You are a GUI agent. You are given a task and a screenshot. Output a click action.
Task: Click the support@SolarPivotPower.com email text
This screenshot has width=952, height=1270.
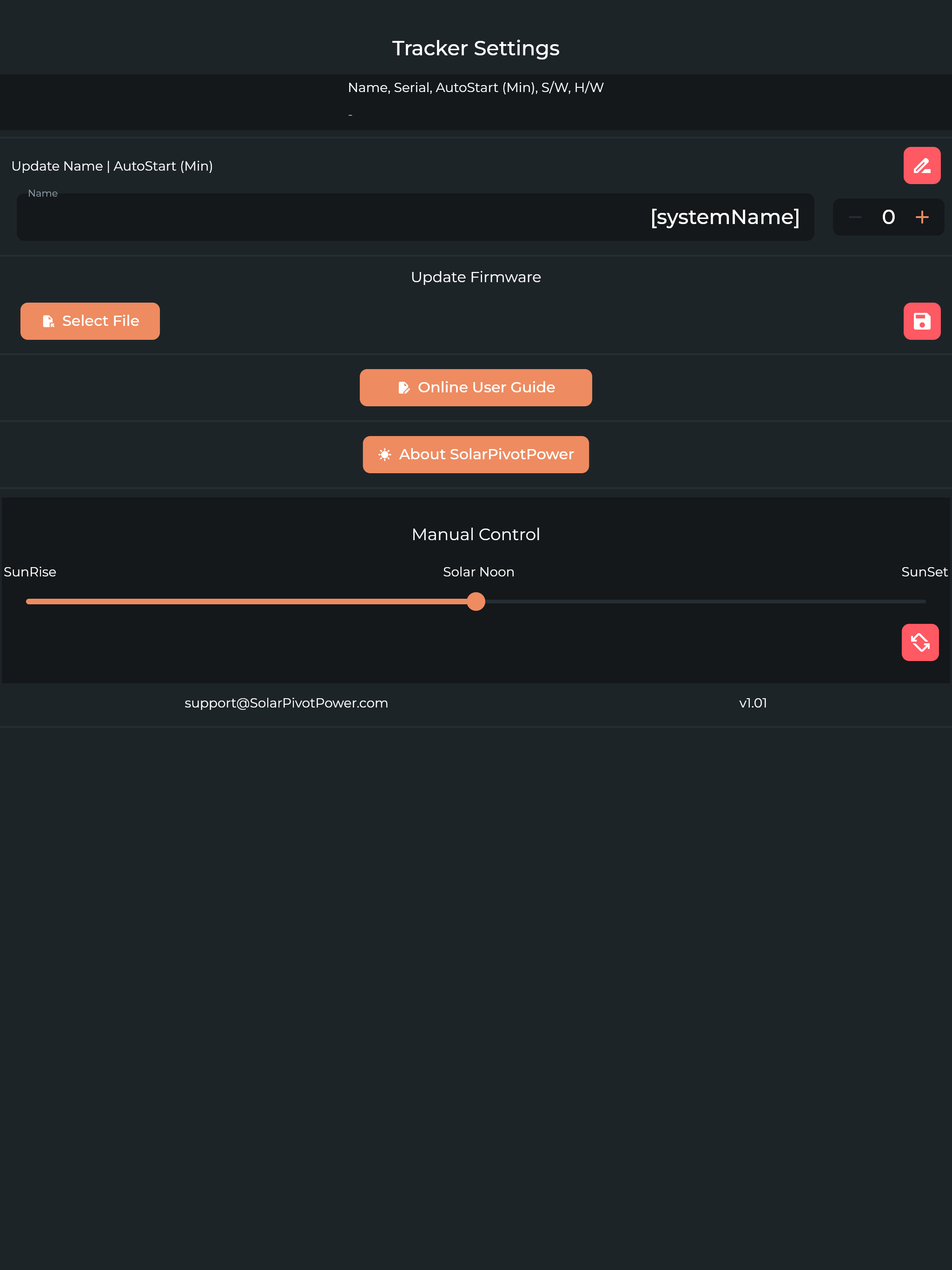pyautogui.click(x=286, y=703)
